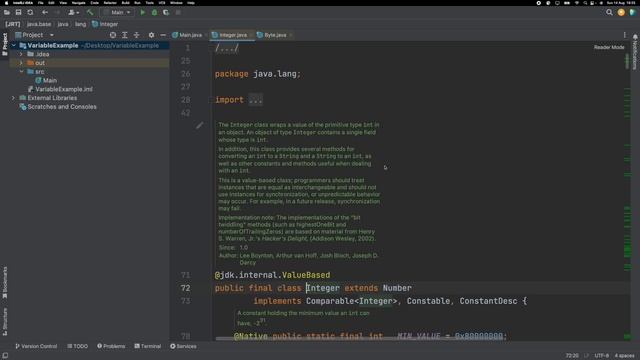This screenshot has height=360, width=640.
Task: Expand the out folder
Action: coord(21,63)
